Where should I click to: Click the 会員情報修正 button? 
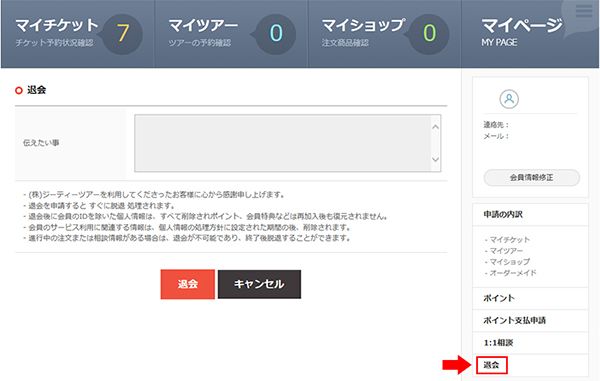tap(532, 177)
